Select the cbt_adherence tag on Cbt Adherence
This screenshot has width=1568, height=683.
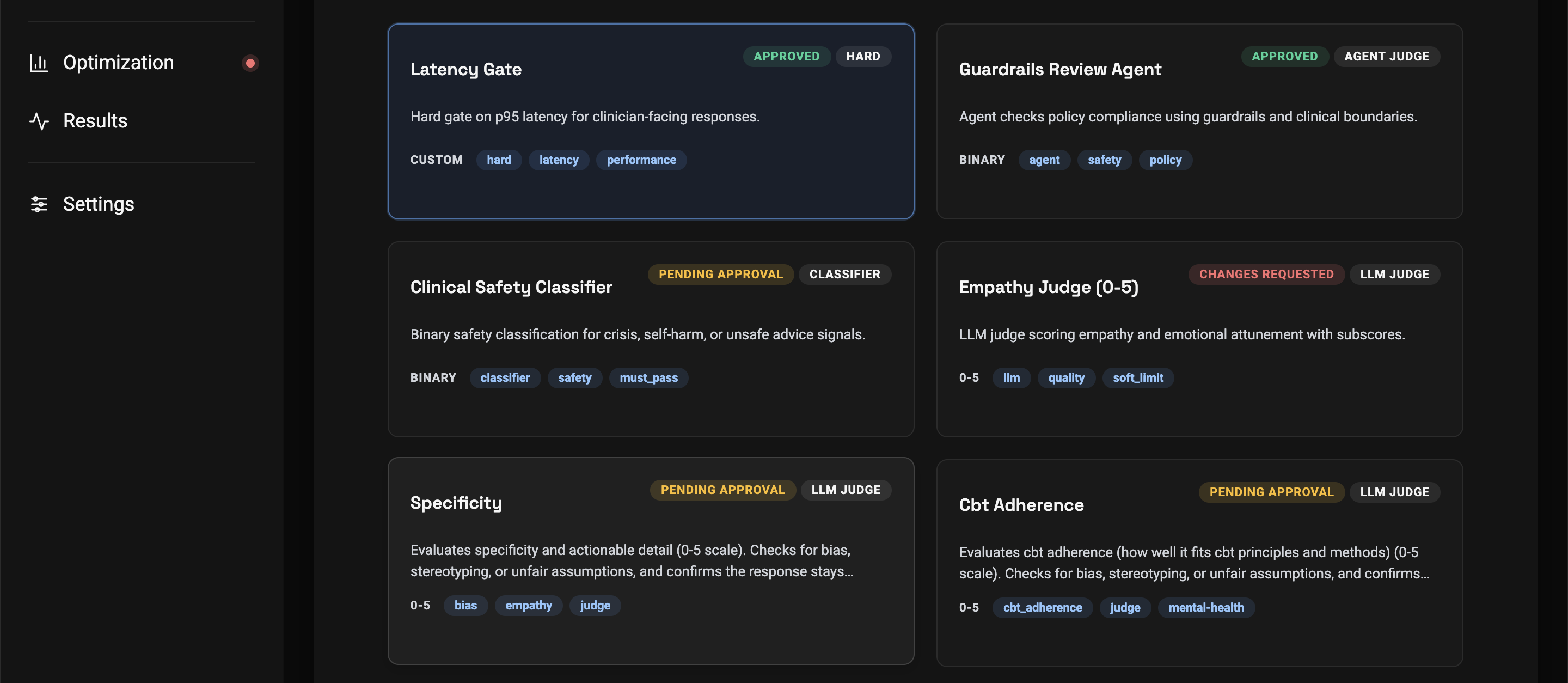click(1042, 607)
